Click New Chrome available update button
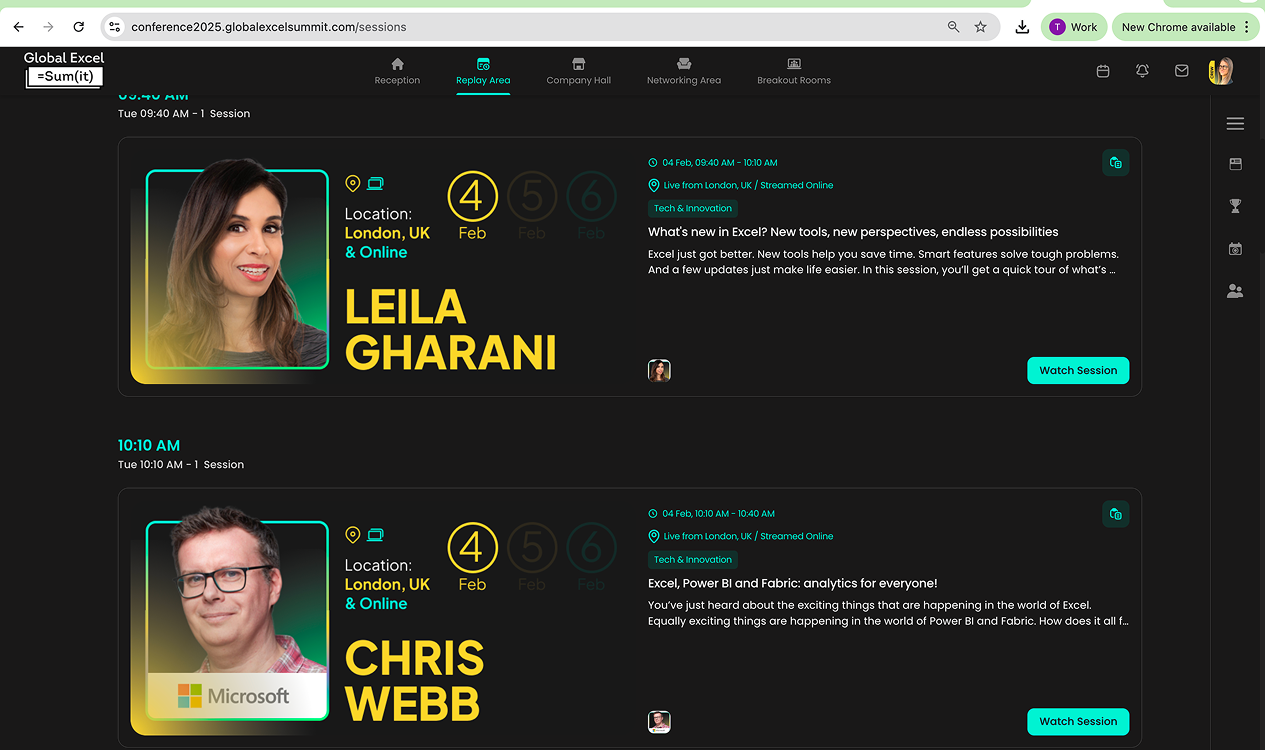The width and height of the screenshot is (1265, 750). [1187, 27]
